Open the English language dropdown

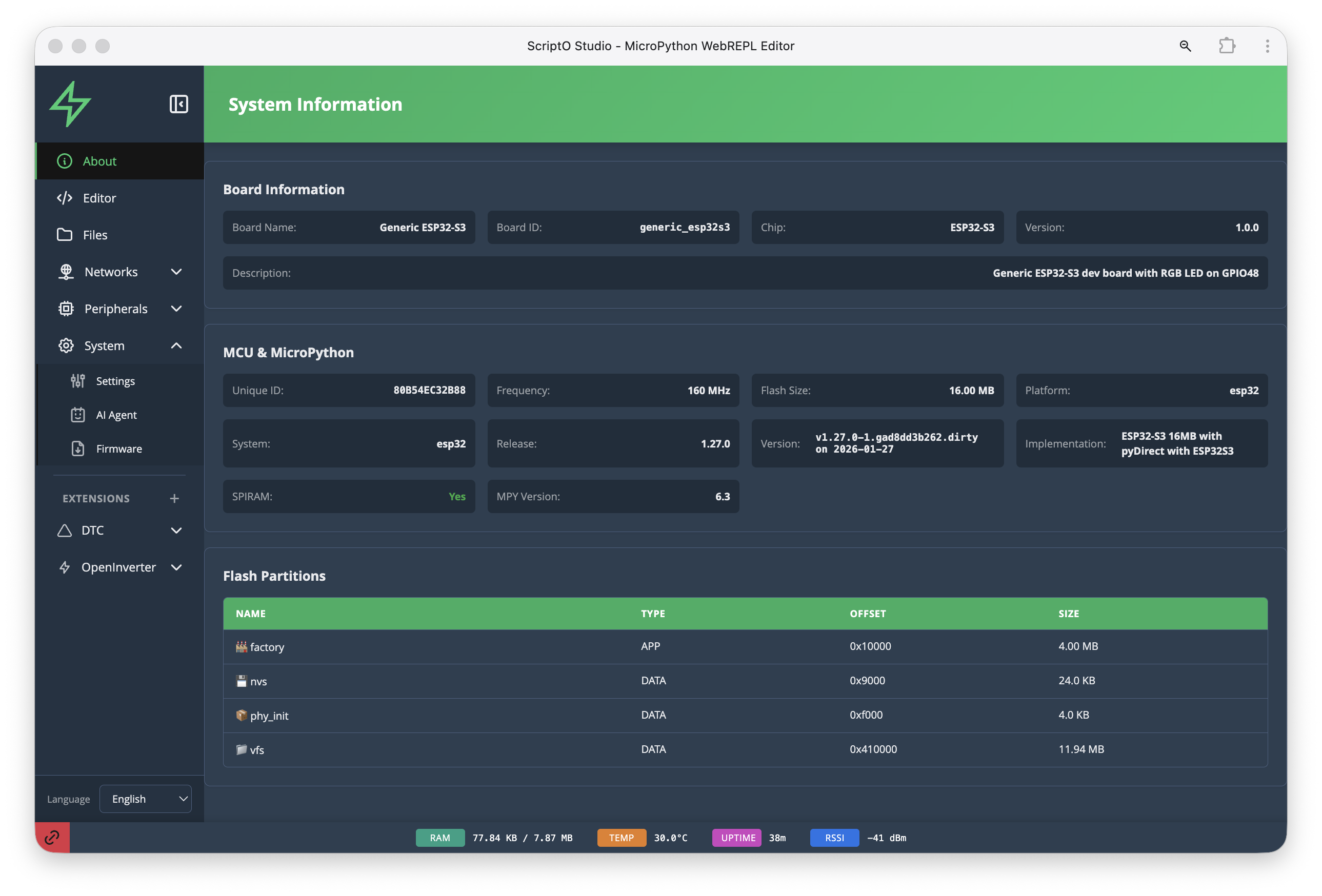pyautogui.click(x=146, y=798)
